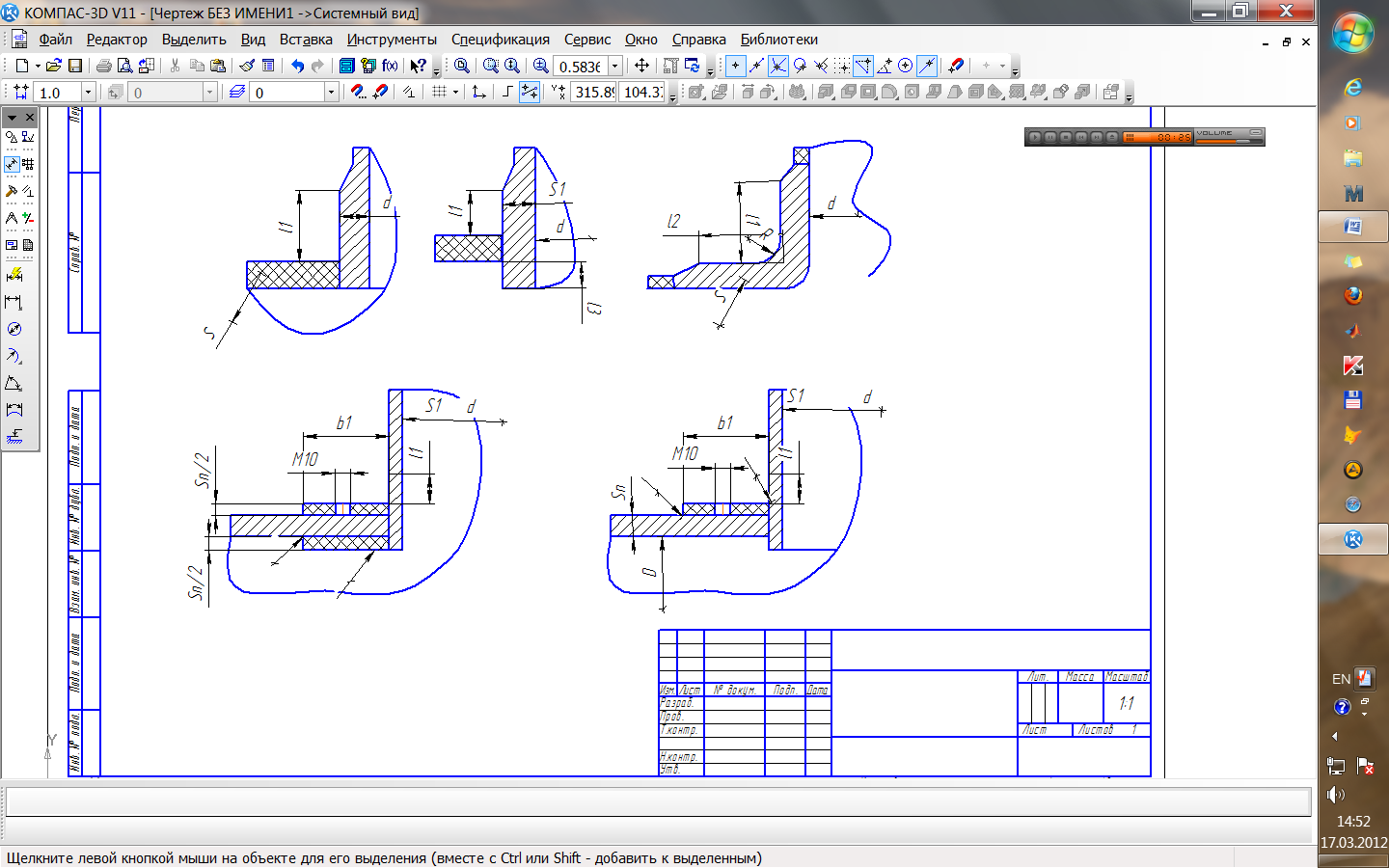Click the Справка menu item

tap(698, 40)
